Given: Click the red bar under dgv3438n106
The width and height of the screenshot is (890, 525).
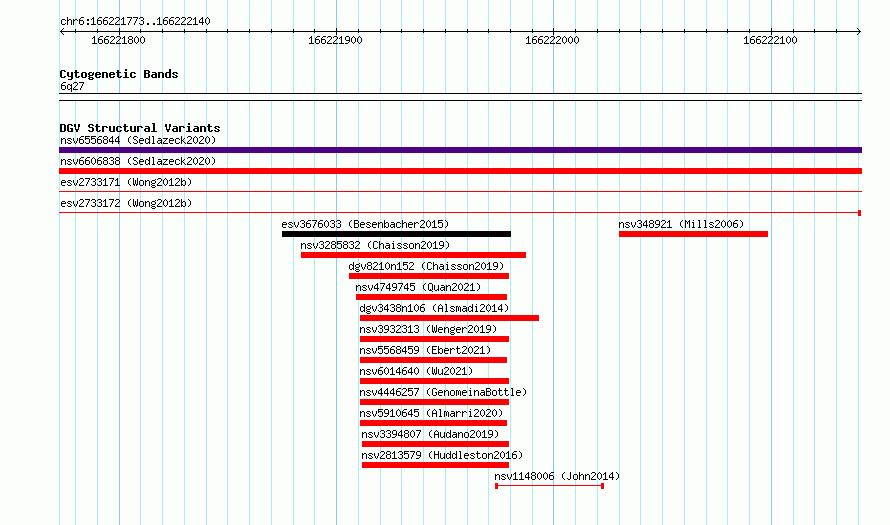Looking at the screenshot, I should tap(449, 318).
